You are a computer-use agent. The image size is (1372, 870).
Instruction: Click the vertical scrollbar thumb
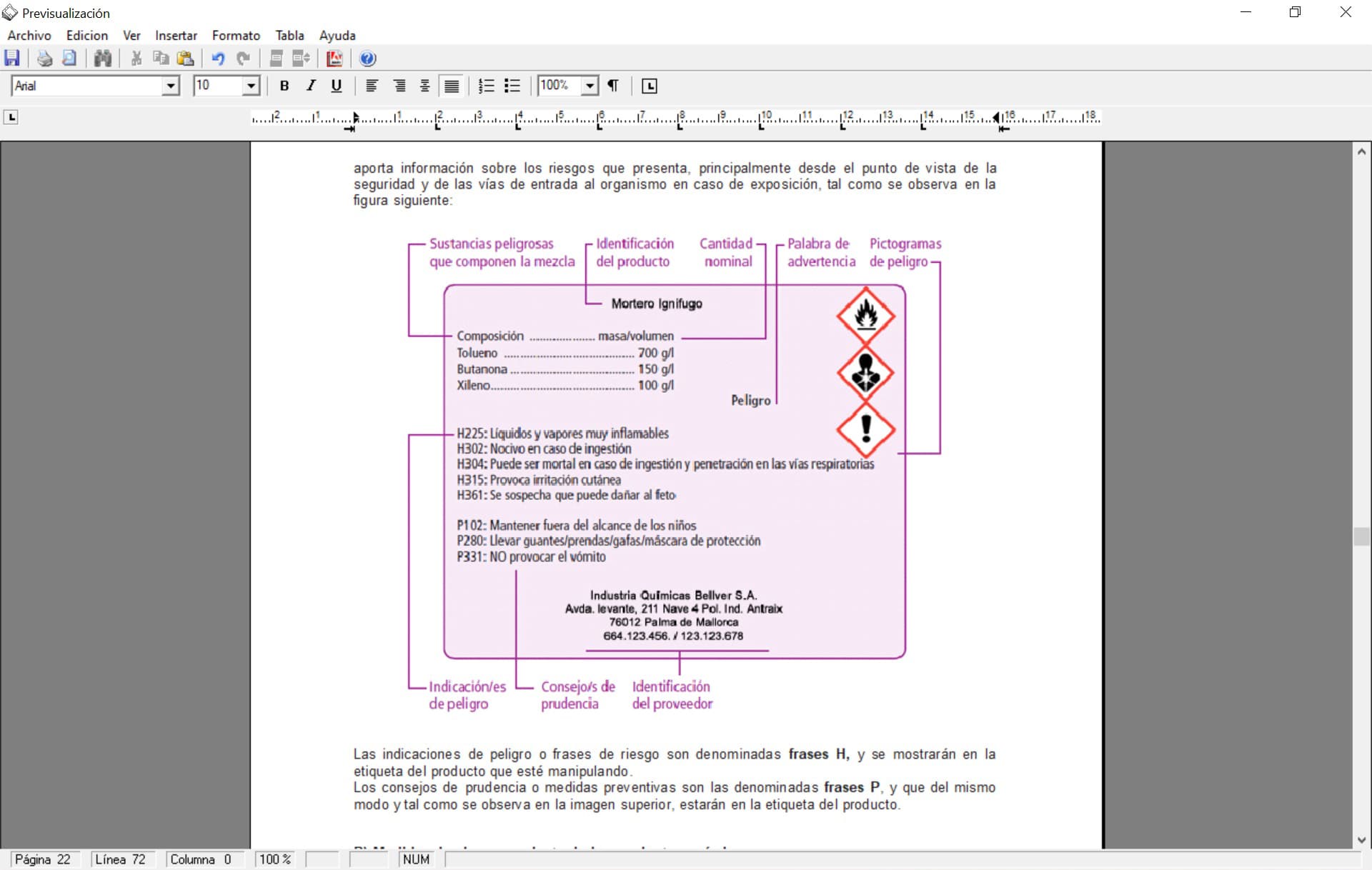point(1361,536)
